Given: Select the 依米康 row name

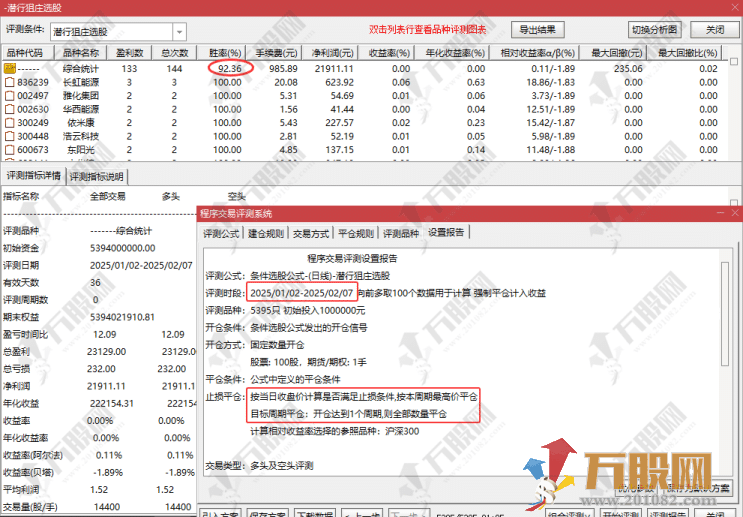Looking at the screenshot, I should click(81, 123).
